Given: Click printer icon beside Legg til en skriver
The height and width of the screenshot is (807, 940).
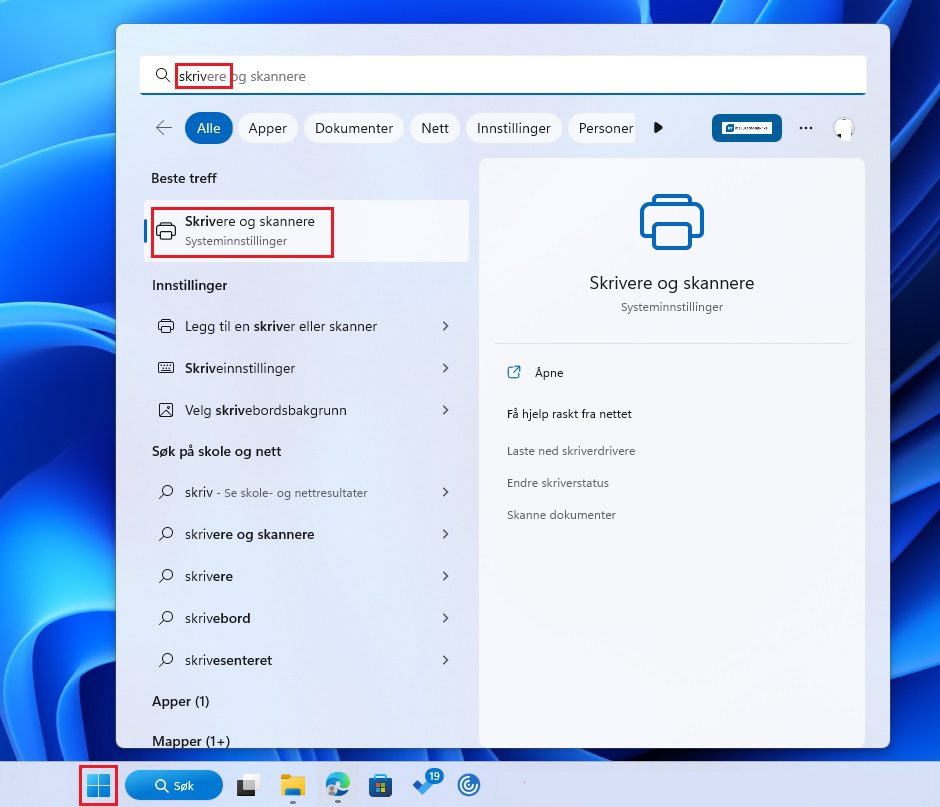Looking at the screenshot, I should pos(166,326).
